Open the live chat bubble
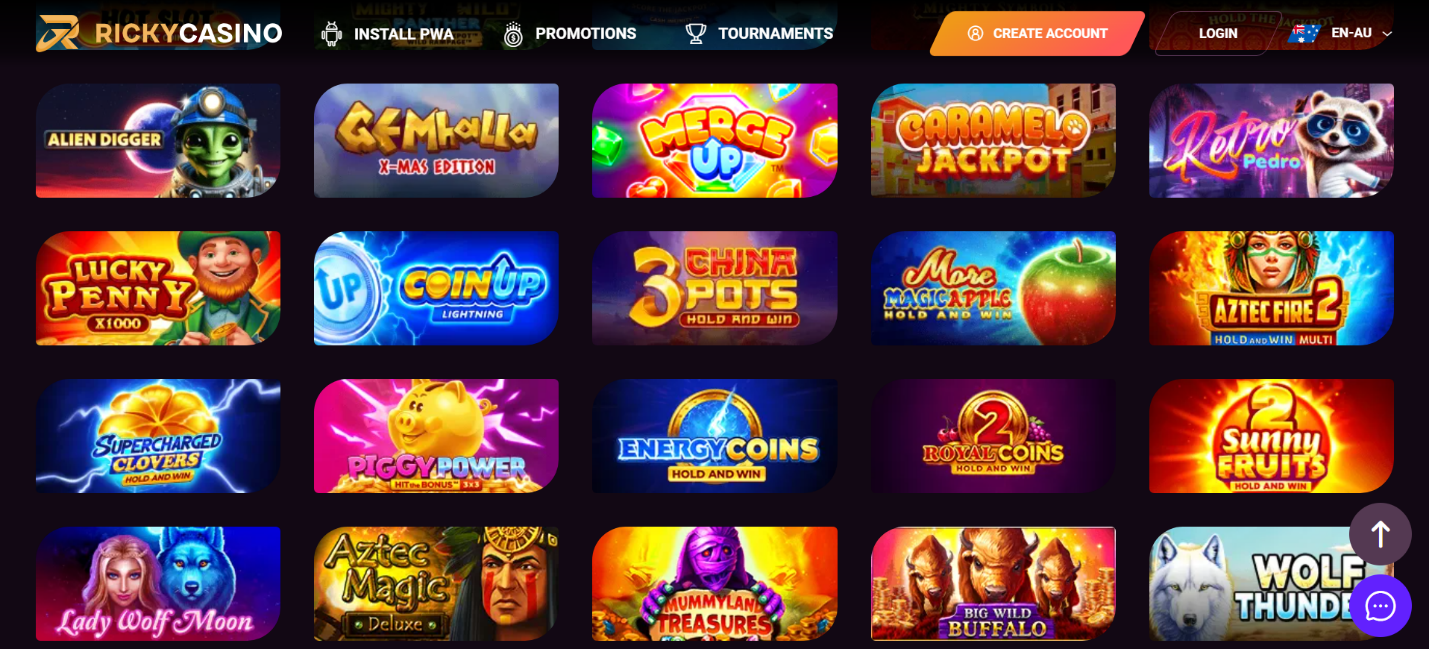 click(1380, 605)
